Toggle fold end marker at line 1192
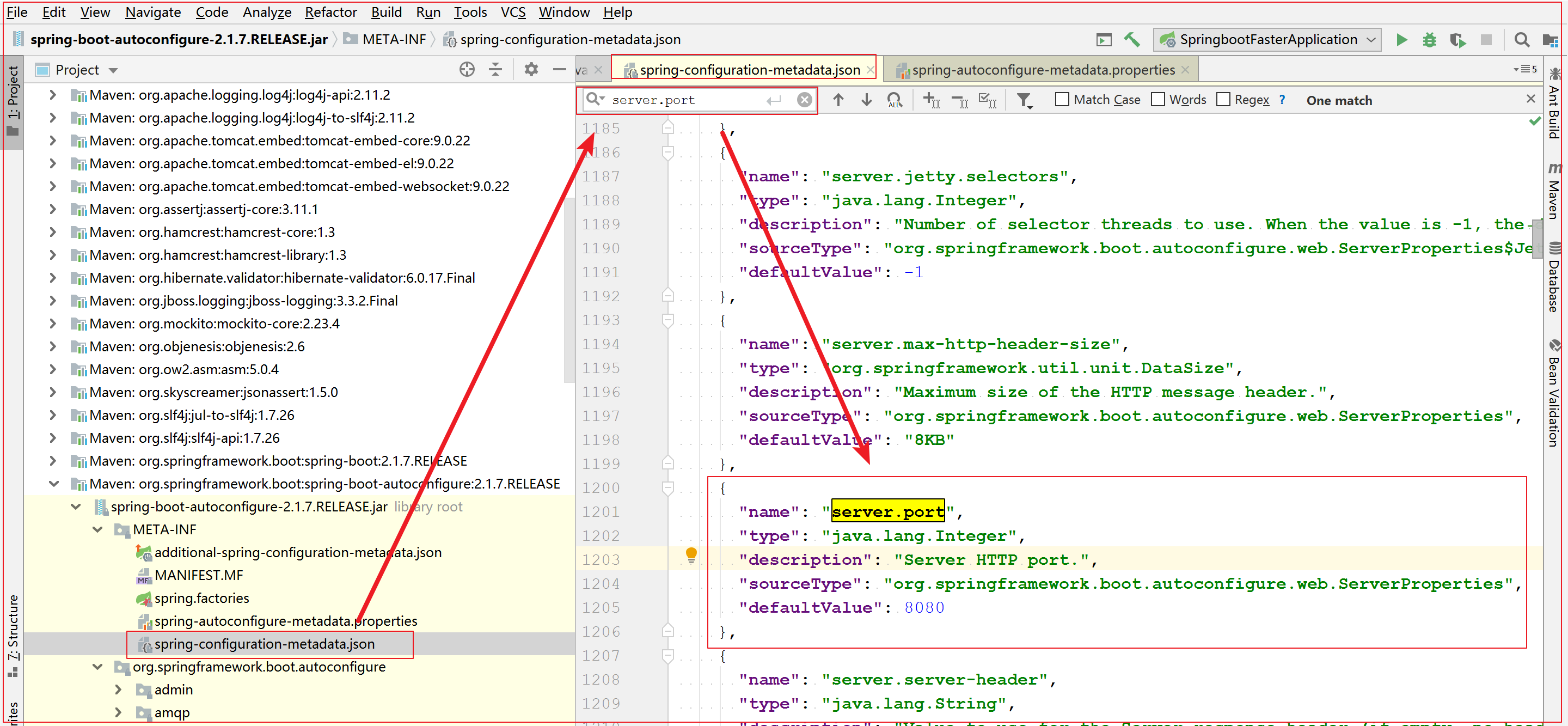 667,296
